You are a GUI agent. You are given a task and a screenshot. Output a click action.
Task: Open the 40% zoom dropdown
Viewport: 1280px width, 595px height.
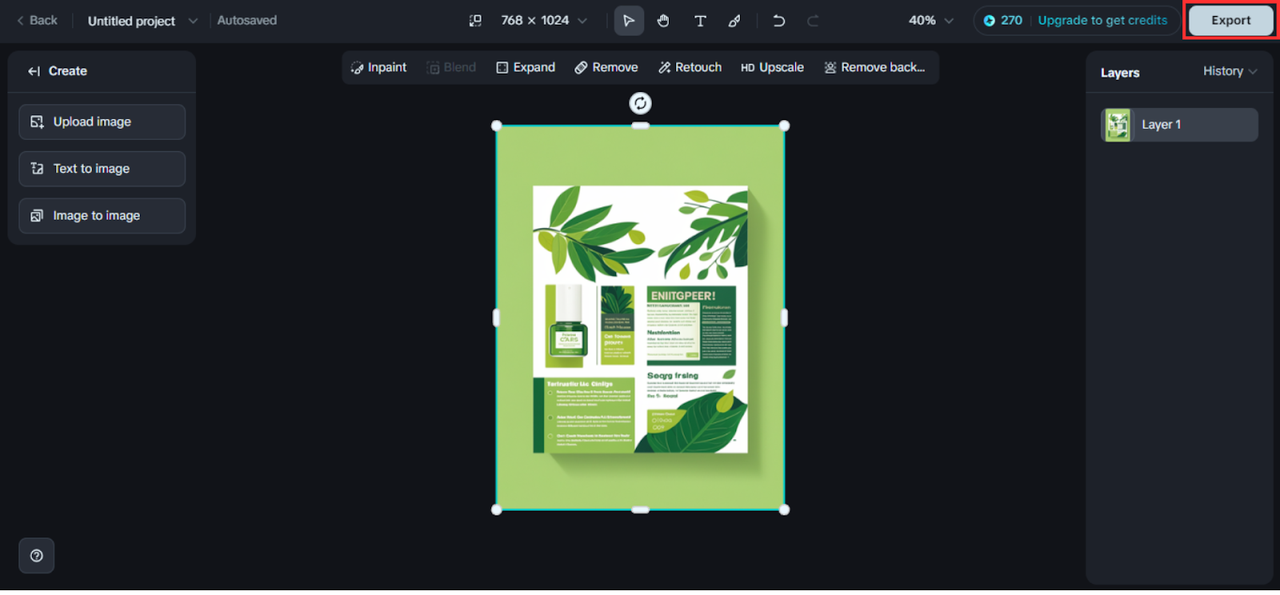tap(931, 20)
